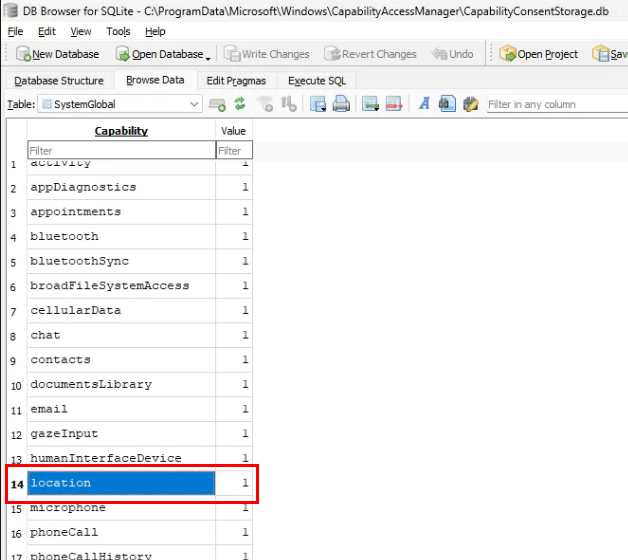
Task: Click the printer icon to print table
Action: coord(341,104)
